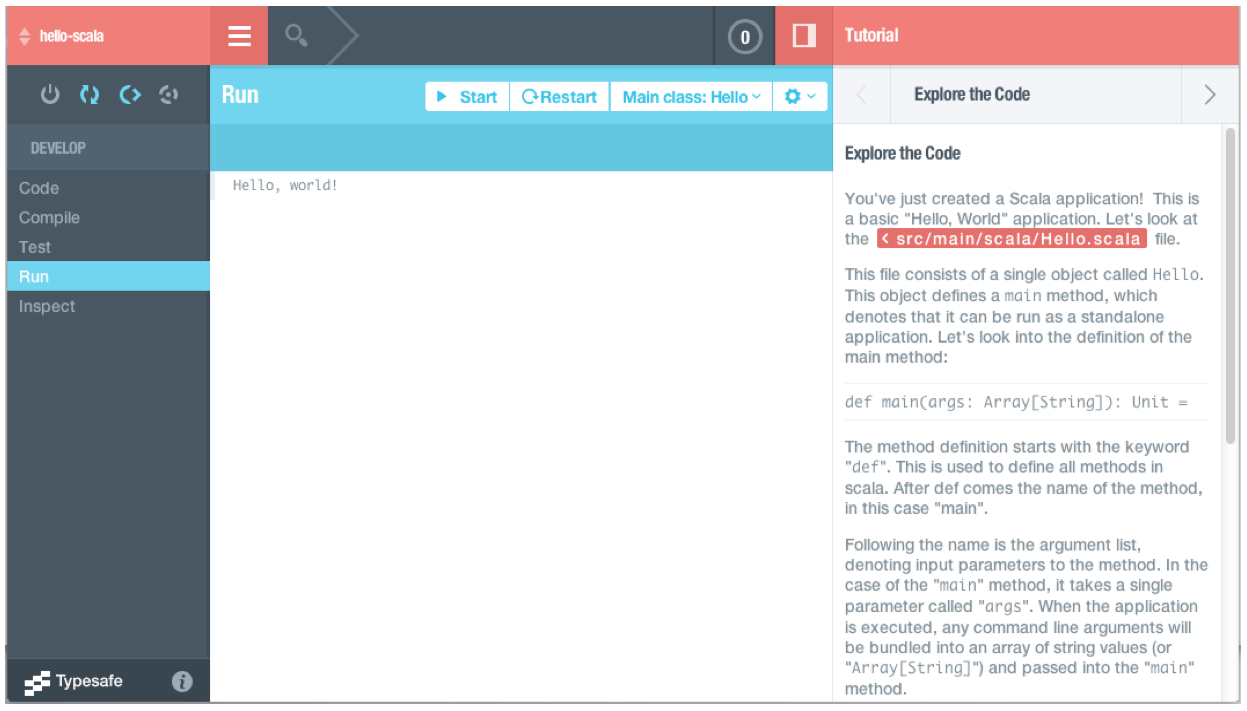Open the Explore the Code page title
Screen dimensions: 1247x711
click(x=972, y=95)
